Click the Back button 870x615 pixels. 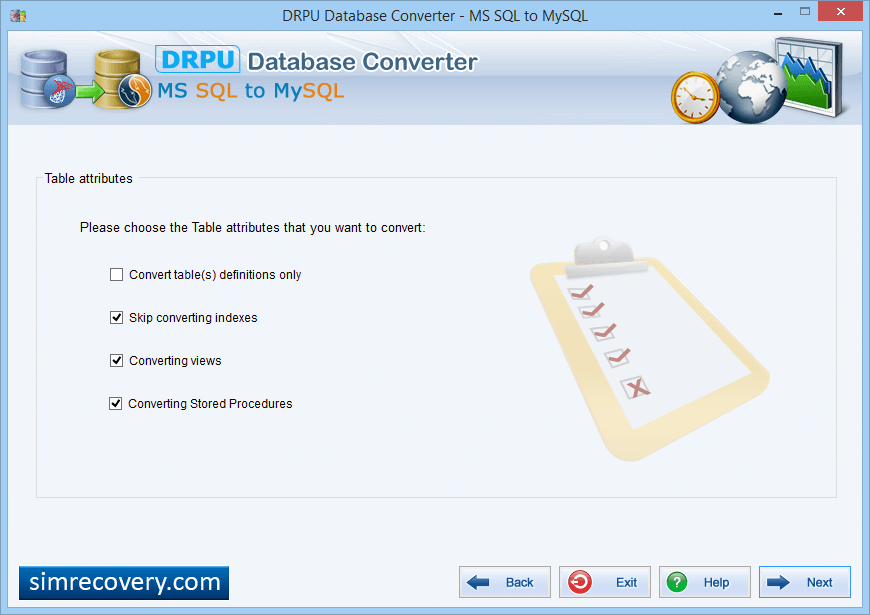[x=504, y=582]
